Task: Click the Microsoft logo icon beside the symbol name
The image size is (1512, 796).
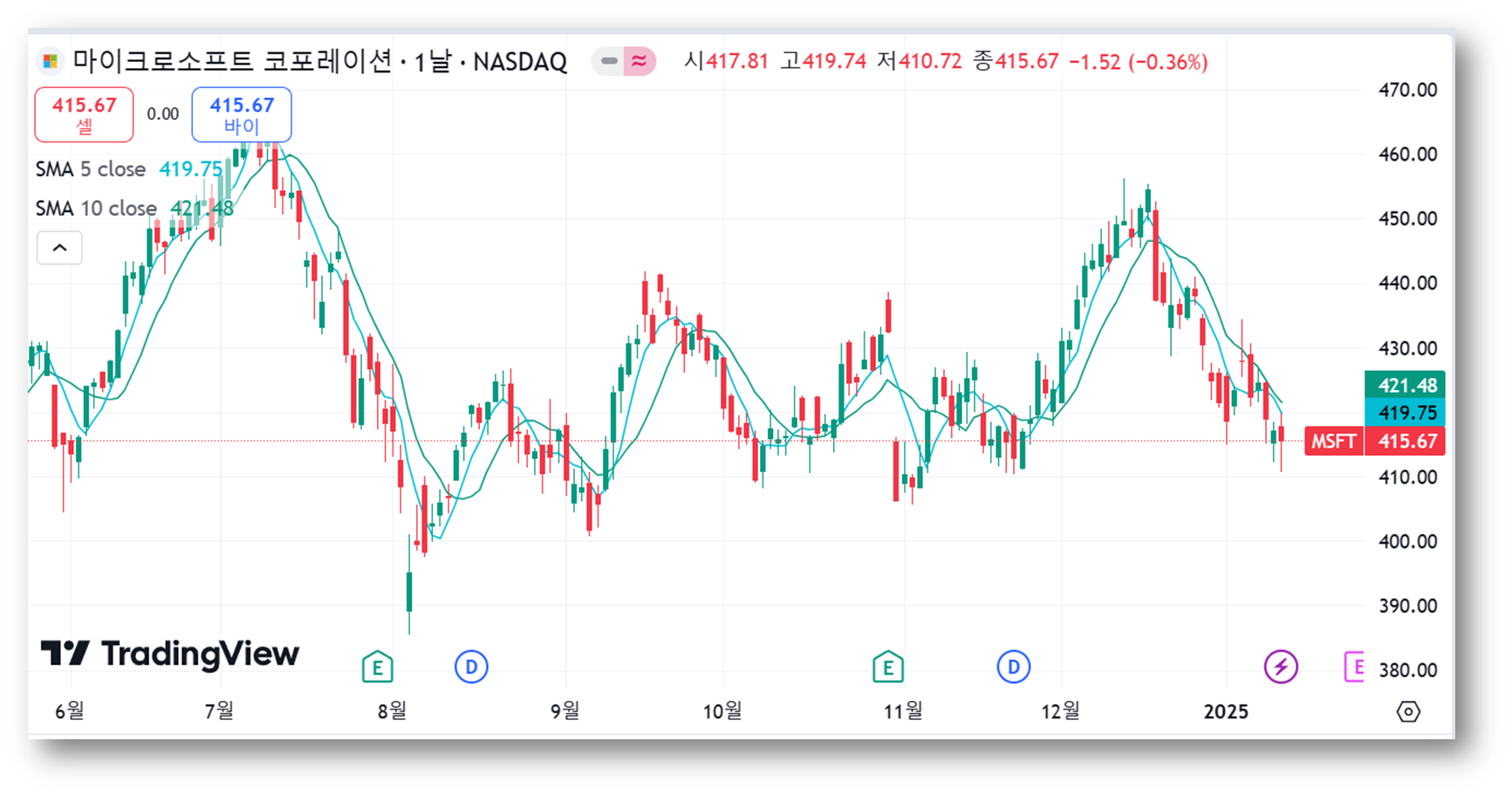Action: point(51,61)
